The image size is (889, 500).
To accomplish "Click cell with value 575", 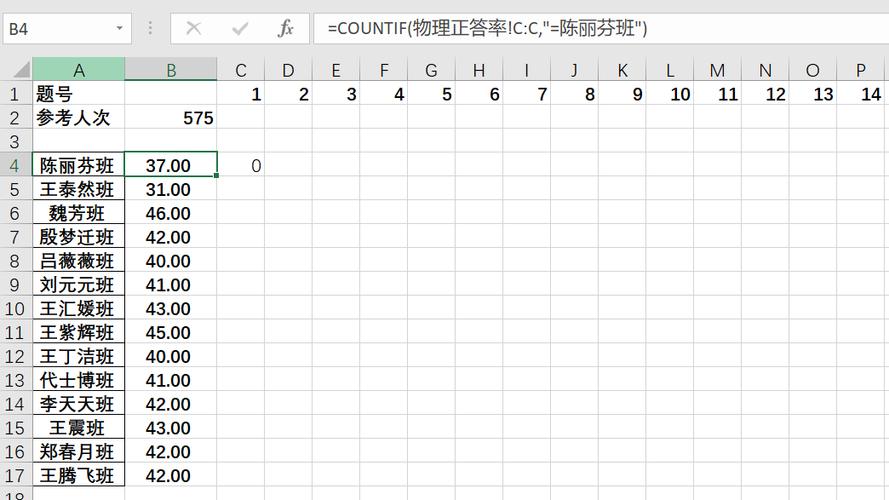I will 171,118.
